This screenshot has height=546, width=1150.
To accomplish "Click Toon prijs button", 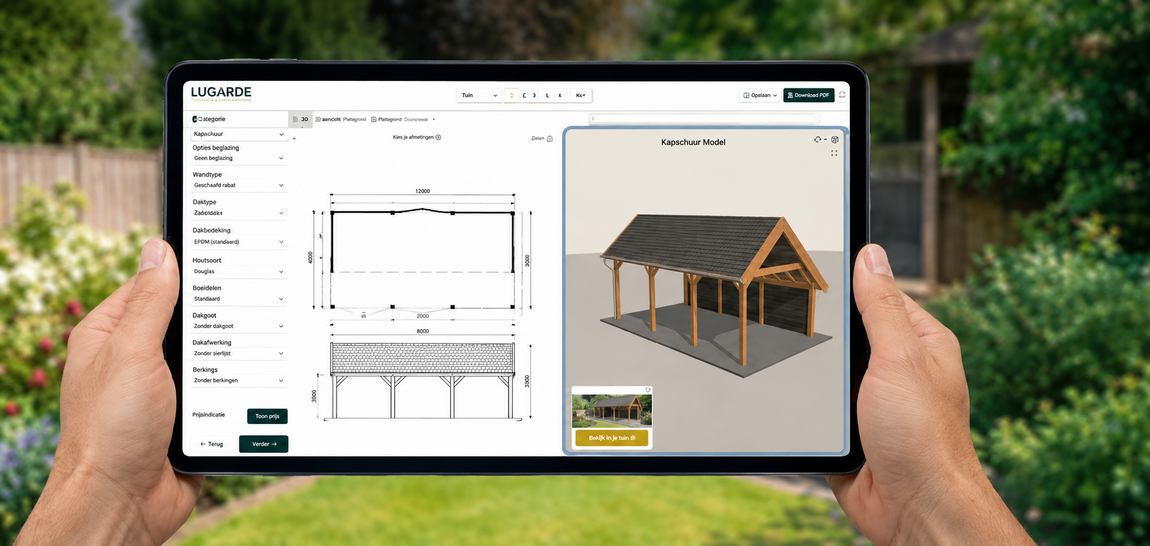I will coord(267,416).
